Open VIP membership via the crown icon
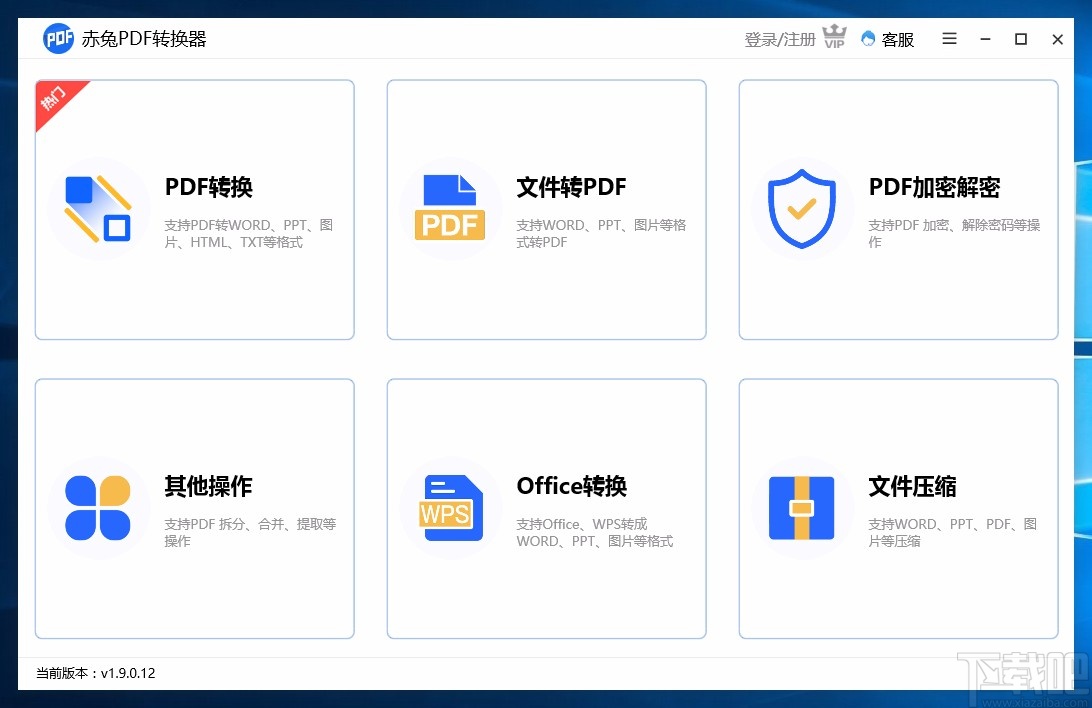Image resolution: width=1092 pixels, height=708 pixels. point(833,36)
